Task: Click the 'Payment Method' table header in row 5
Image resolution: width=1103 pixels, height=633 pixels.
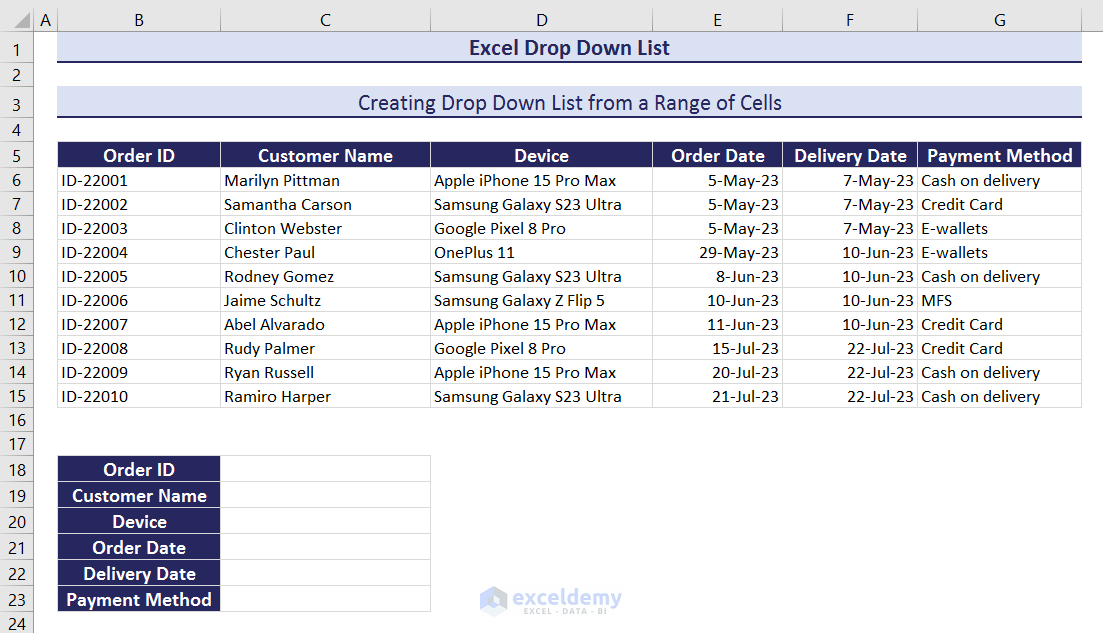Action: click(1000, 155)
